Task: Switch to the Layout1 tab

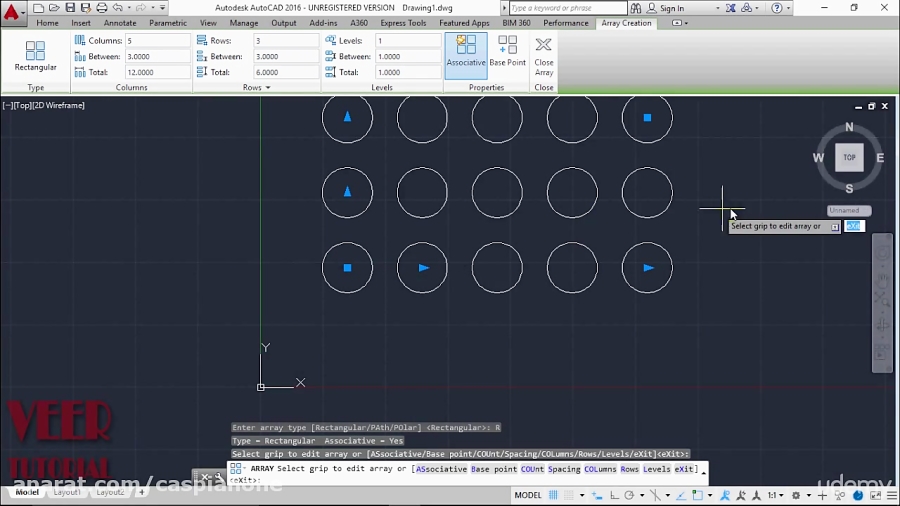Action: tap(67, 492)
